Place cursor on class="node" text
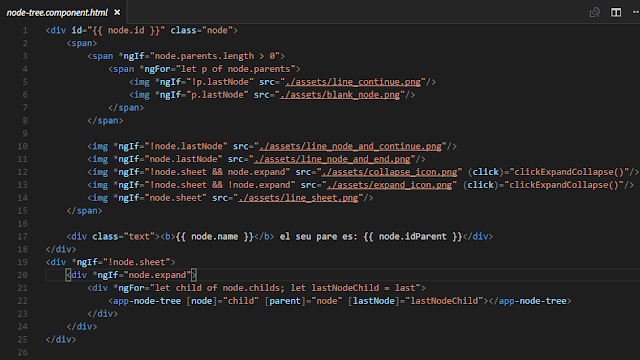 [201, 31]
